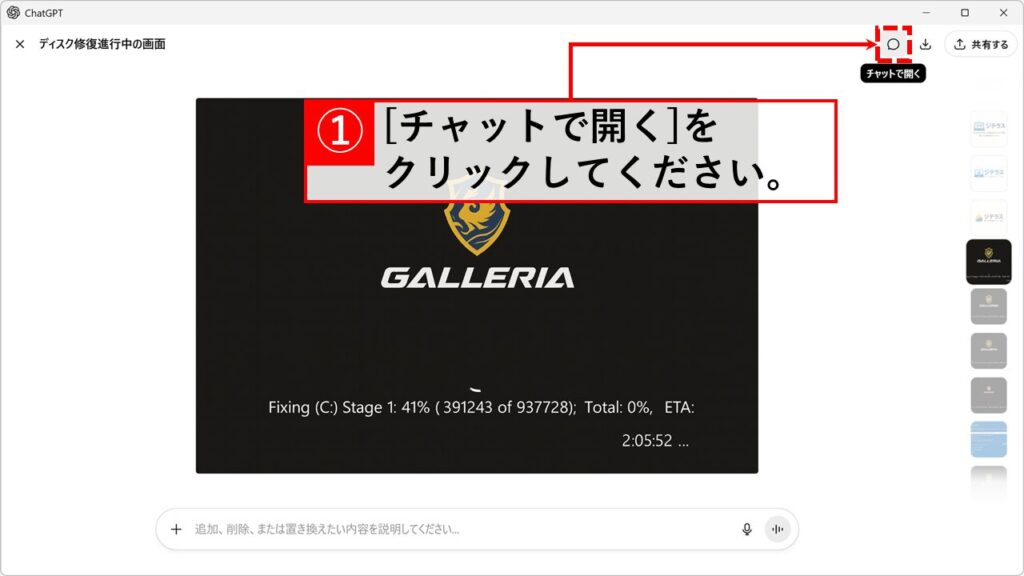Click the ディスク修復進行中の画面 title text
This screenshot has height=576, width=1024.
pos(102,44)
